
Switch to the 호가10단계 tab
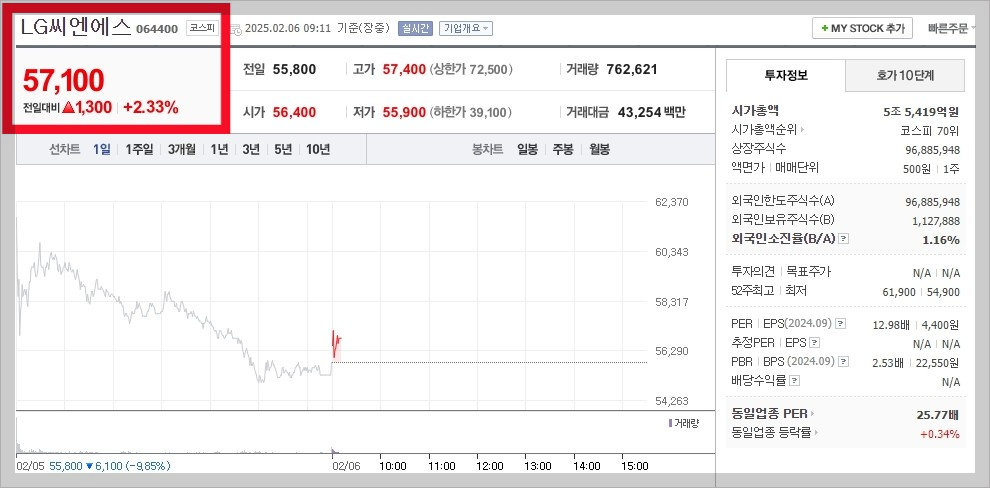(905, 76)
